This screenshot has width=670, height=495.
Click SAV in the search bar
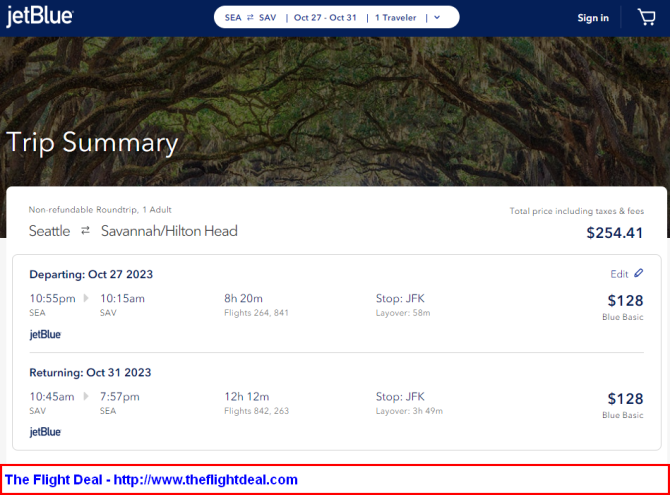[267, 18]
